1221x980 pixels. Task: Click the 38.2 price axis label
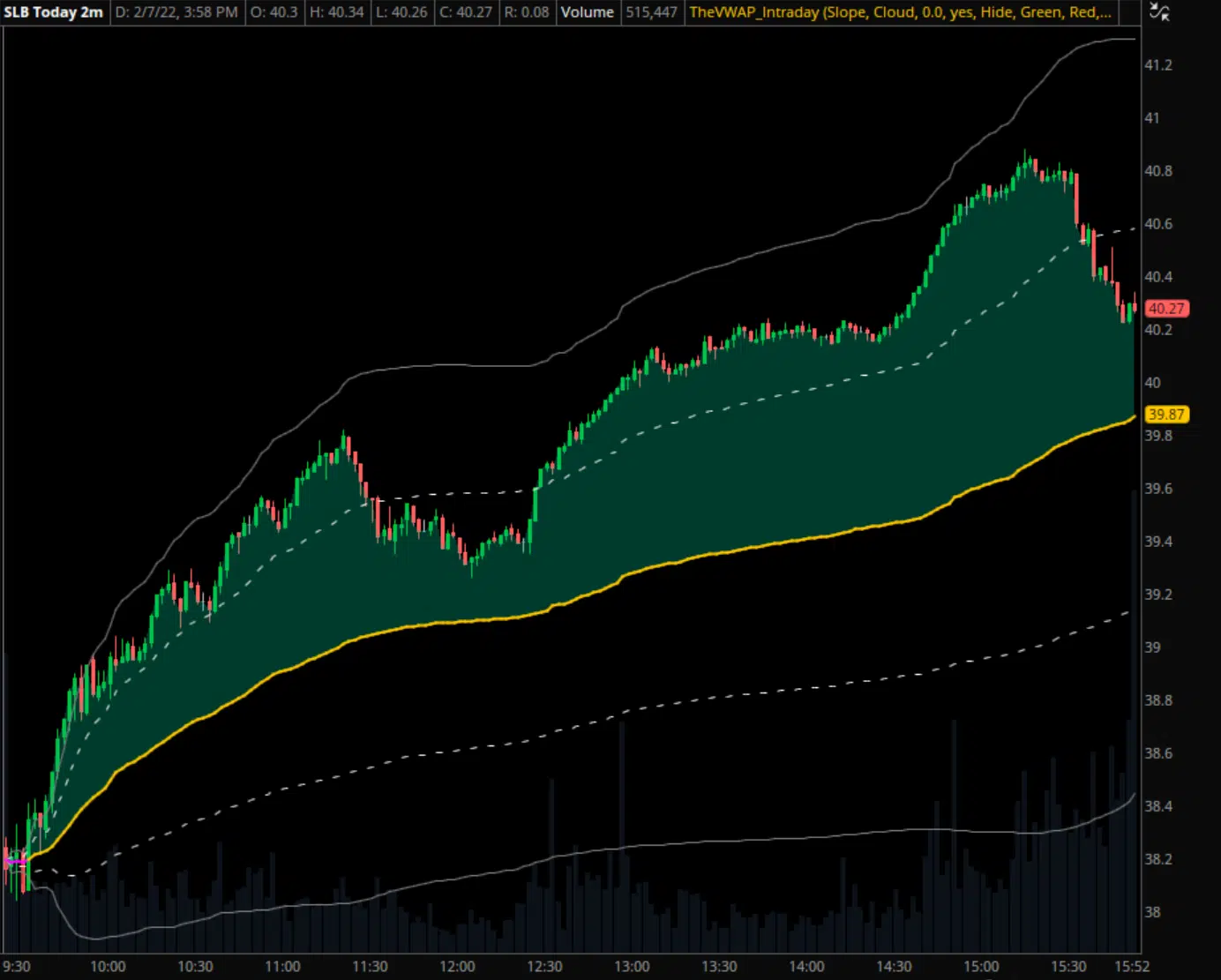click(x=1158, y=859)
